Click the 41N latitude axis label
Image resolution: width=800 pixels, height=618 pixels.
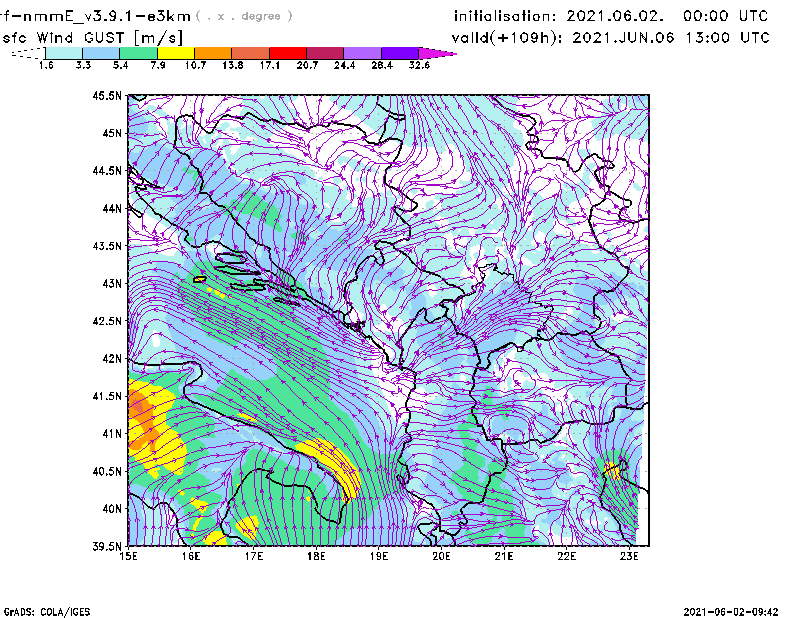(x=112, y=434)
